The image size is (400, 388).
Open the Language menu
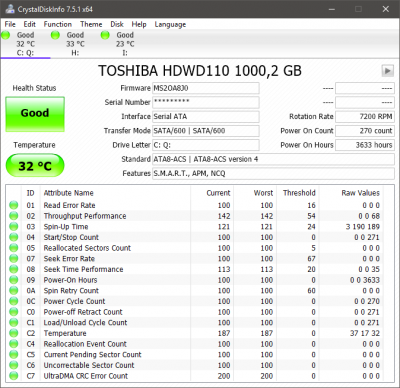pyautogui.click(x=170, y=24)
